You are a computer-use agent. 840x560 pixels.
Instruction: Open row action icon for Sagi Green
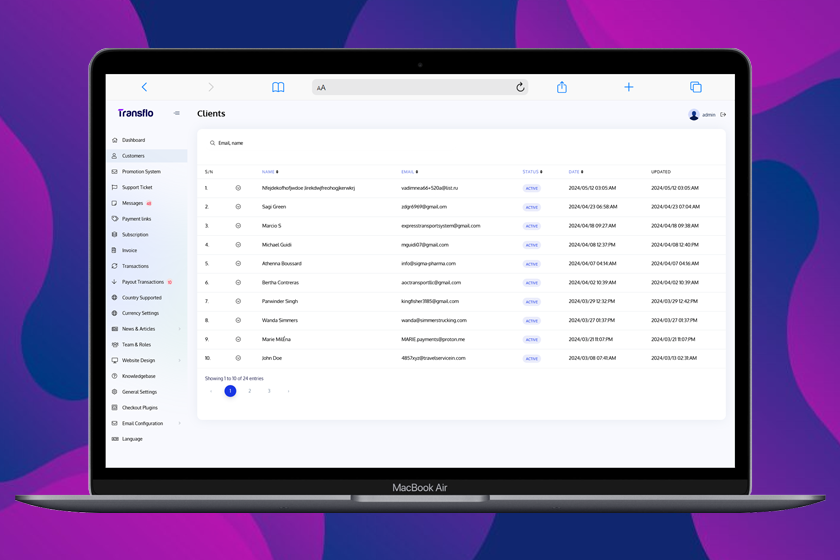238,207
